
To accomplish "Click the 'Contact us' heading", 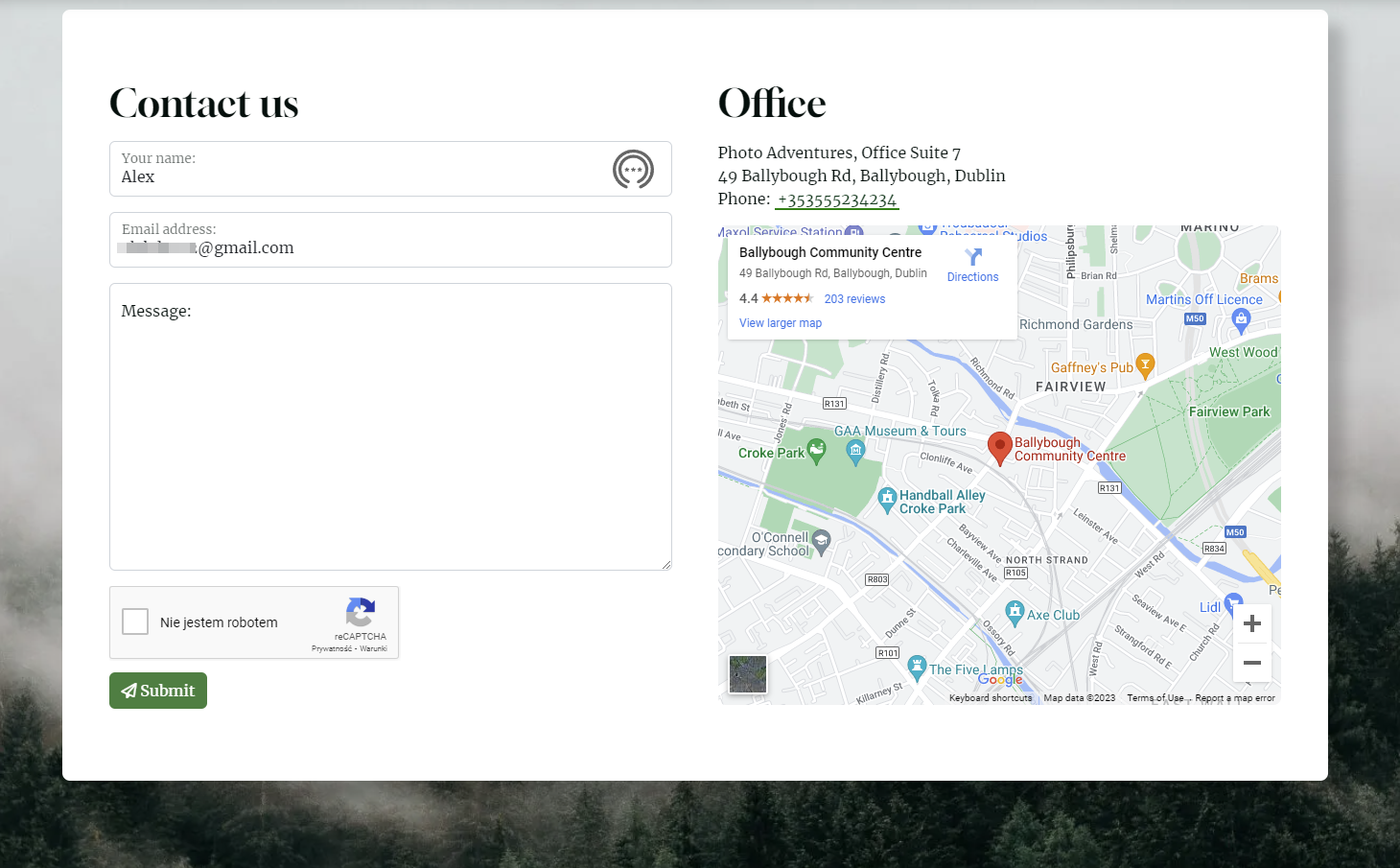I will coord(204,104).
